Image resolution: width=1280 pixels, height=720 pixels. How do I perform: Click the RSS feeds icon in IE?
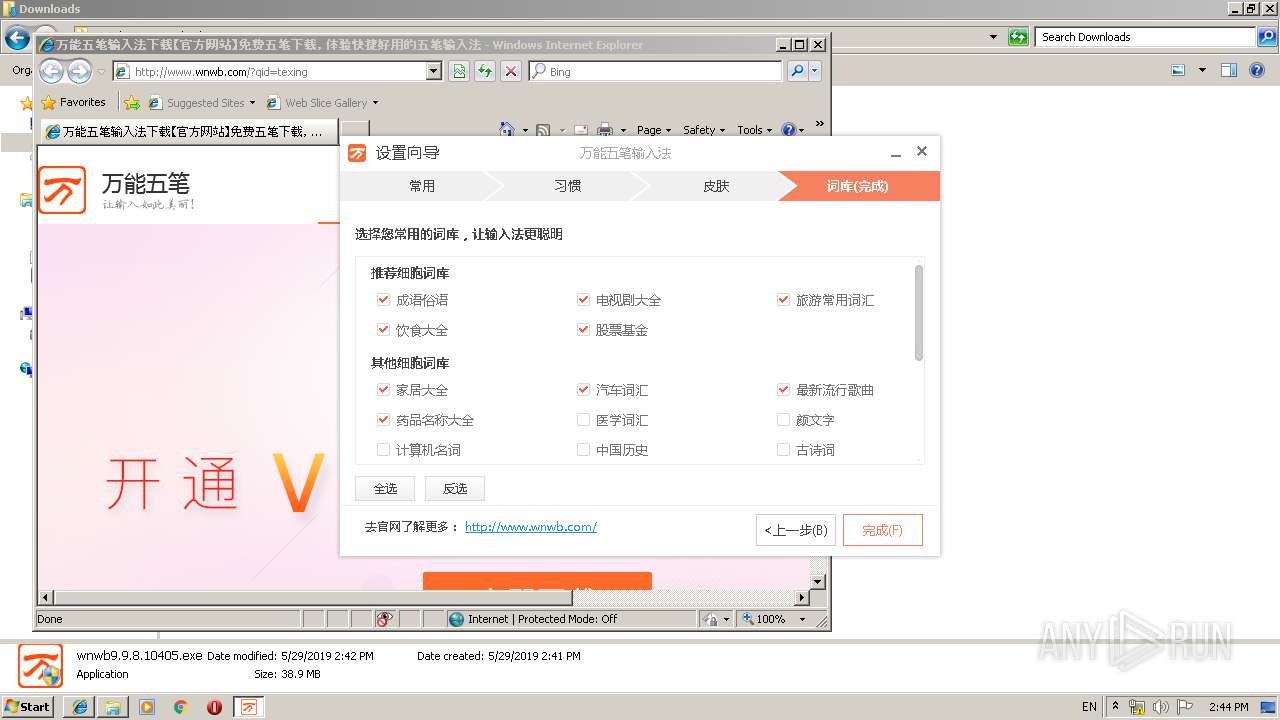coord(543,130)
